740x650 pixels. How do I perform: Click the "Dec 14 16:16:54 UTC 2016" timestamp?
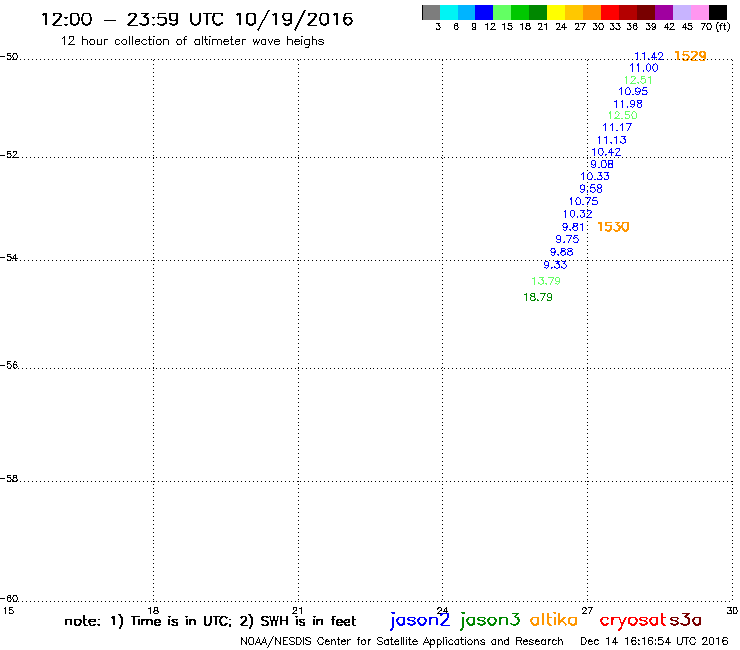tap(654, 642)
